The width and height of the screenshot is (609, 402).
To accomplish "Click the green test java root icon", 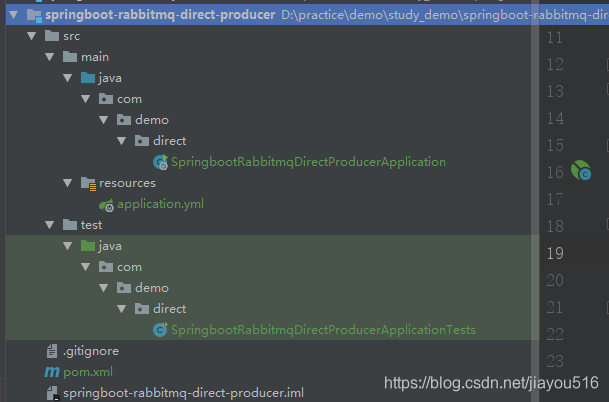I will [88, 245].
